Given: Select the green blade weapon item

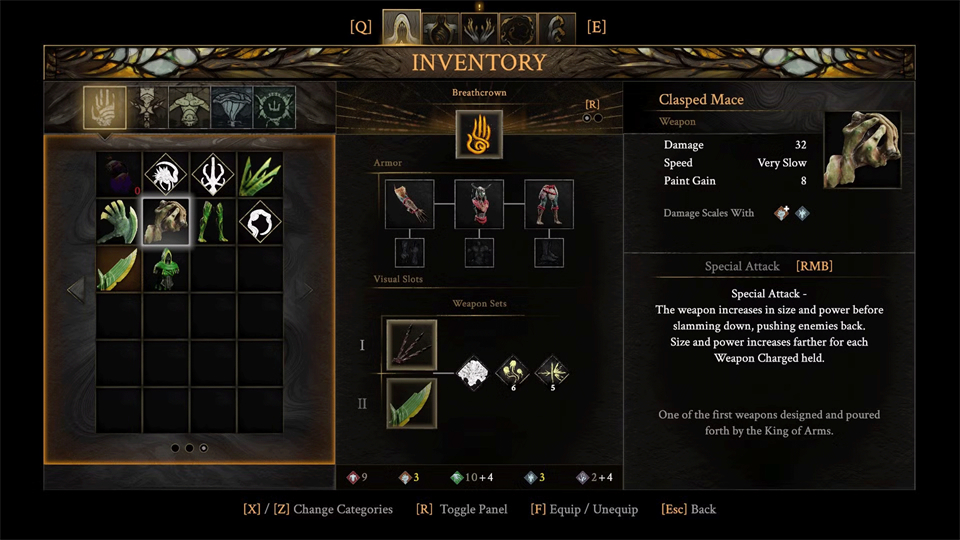Looking at the screenshot, I should click(x=118, y=269).
